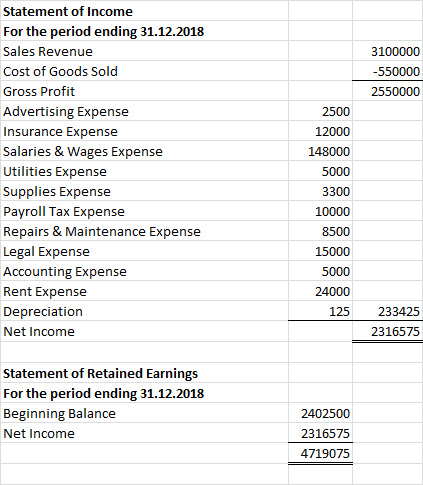The height and width of the screenshot is (485, 423).
Task: Click the Accounting Expense label
Action: click(65, 272)
